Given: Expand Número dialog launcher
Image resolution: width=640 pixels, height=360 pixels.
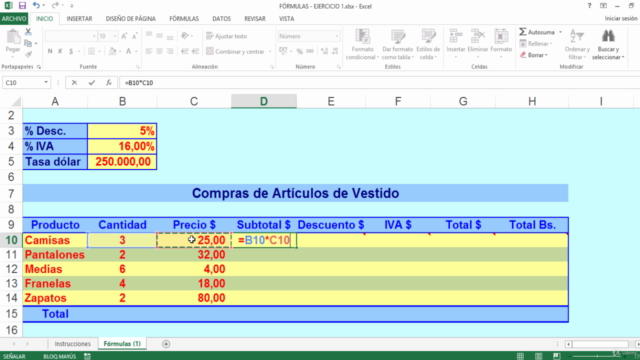Looking at the screenshot, I should [x=339, y=67].
